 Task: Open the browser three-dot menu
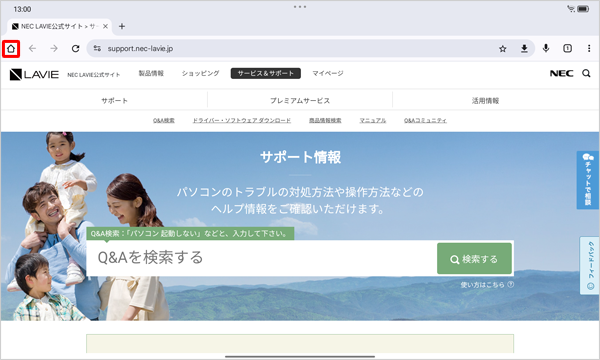pos(589,48)
